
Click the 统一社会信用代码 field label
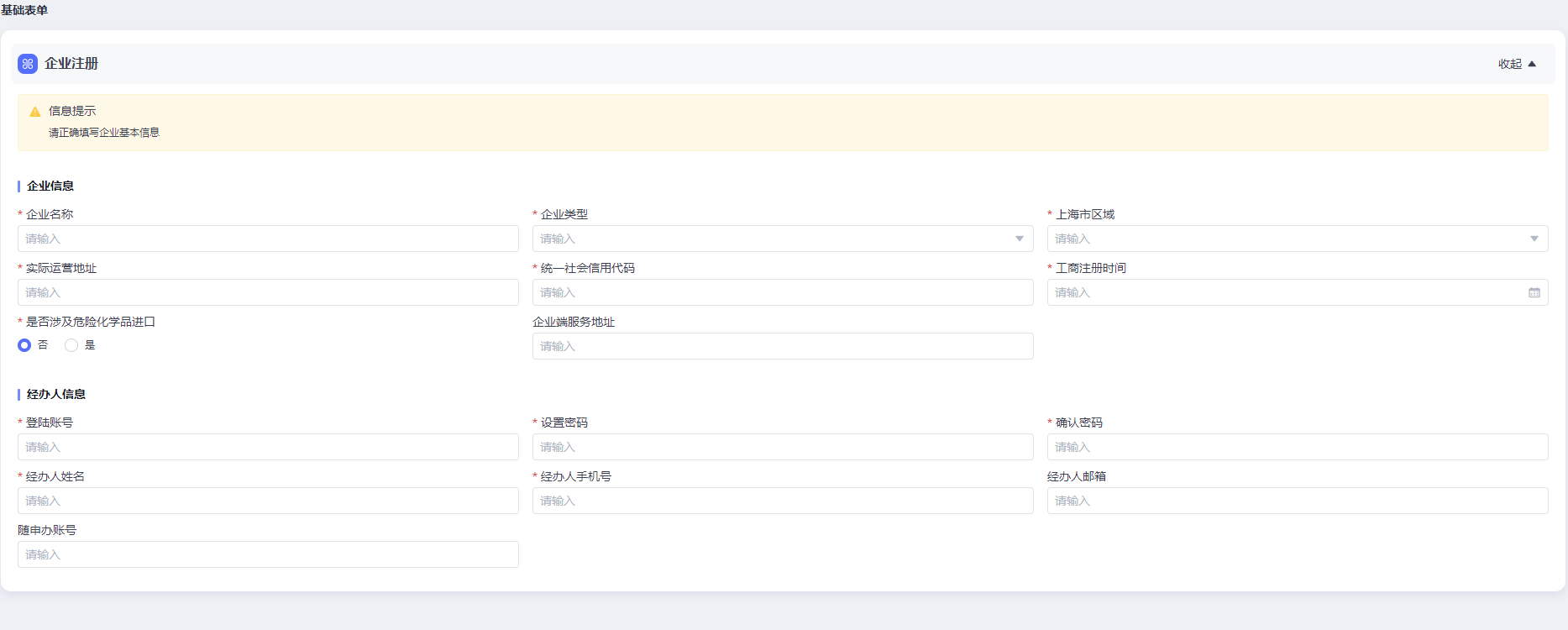pyautogui.click(x=588, y=268)
